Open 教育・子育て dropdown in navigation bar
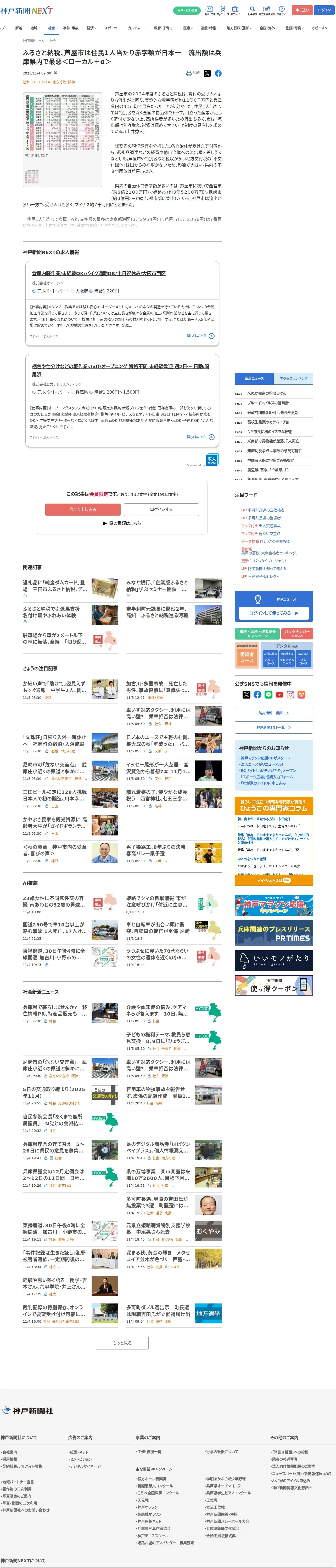336x1568 pixels. pos(165,28)
